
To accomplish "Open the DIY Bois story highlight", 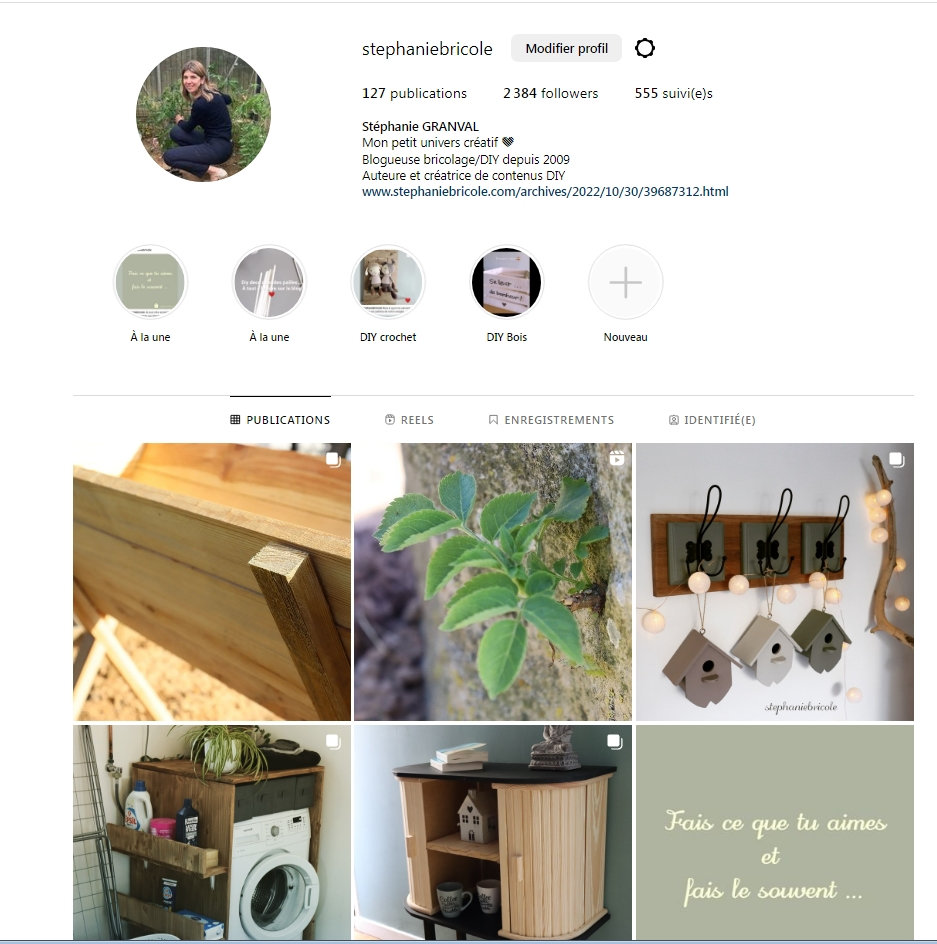I will tap(506, 282).
